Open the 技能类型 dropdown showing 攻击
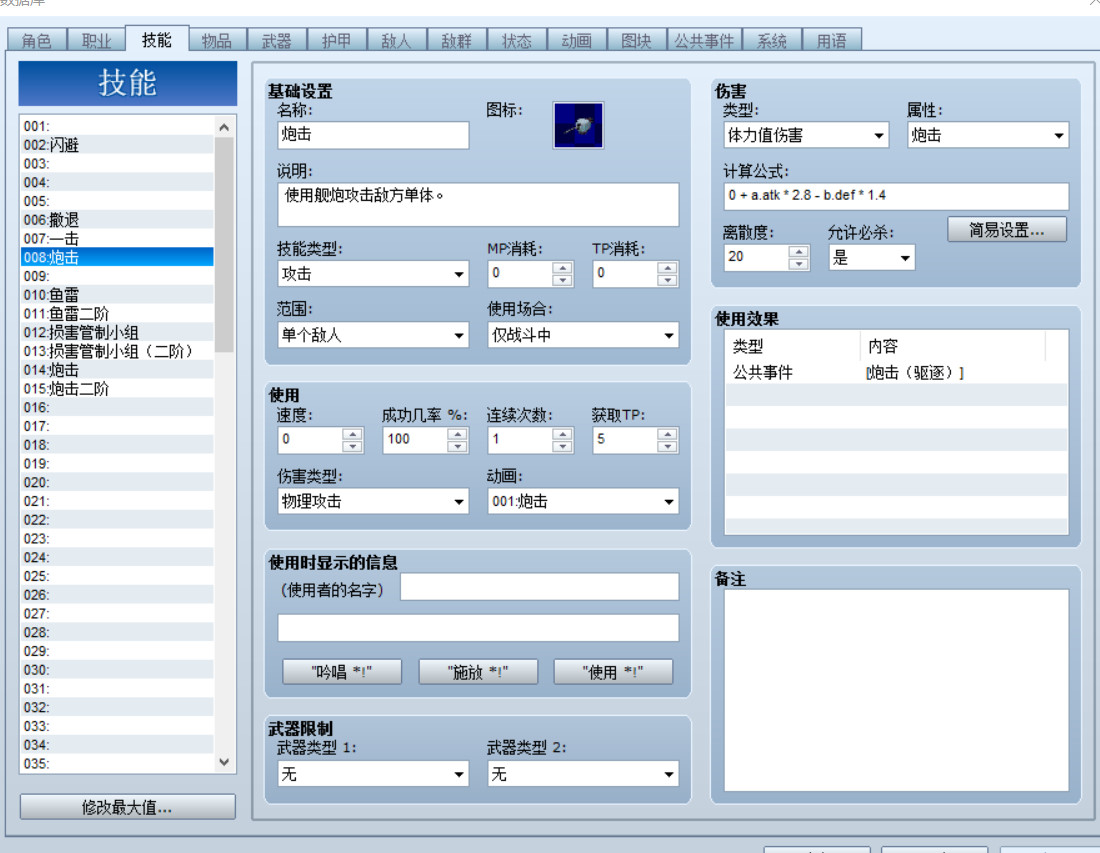The image size is (1100, 853). point(373,274)
